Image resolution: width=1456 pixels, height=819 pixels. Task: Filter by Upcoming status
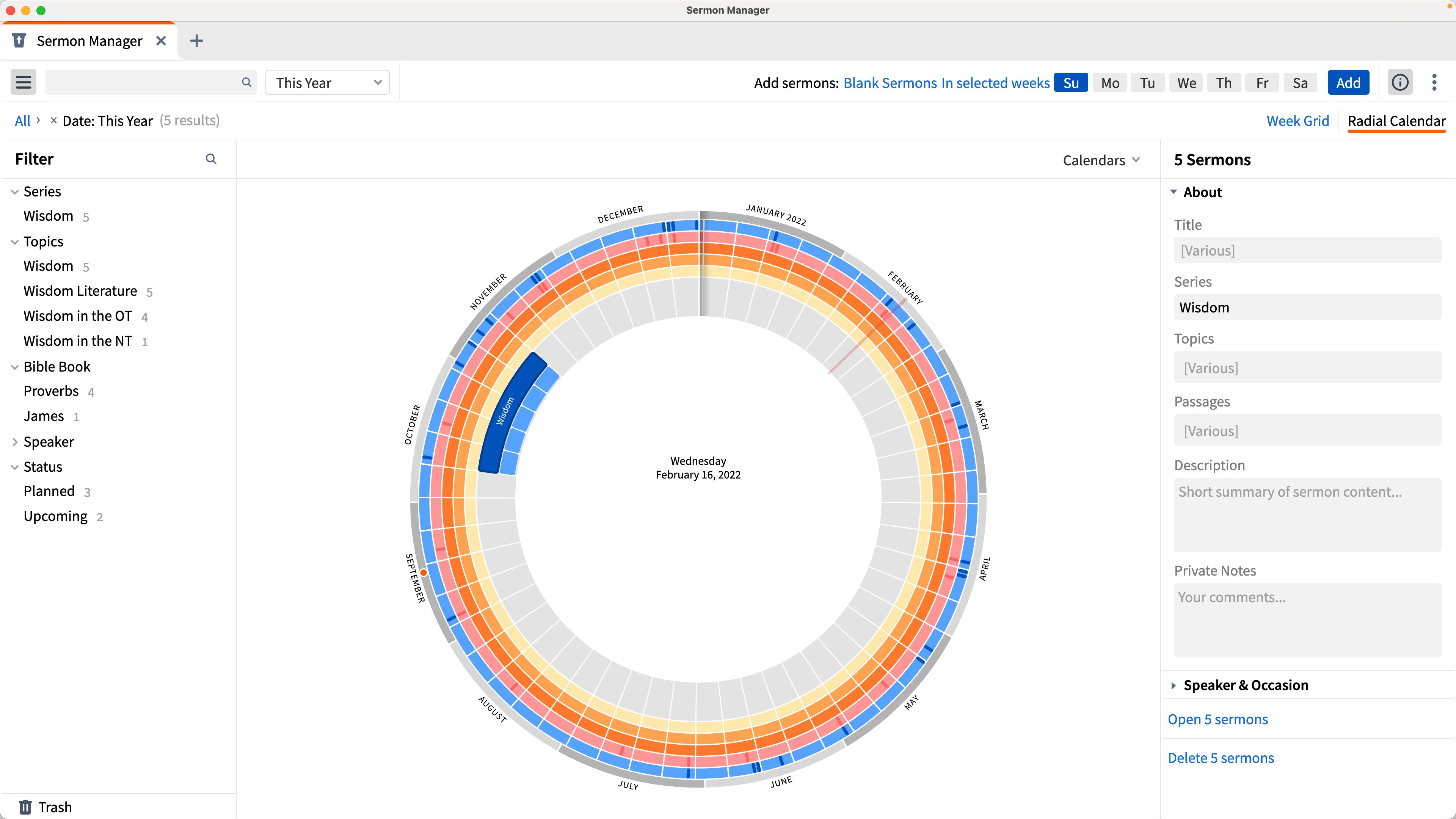[x=55, y=516]
